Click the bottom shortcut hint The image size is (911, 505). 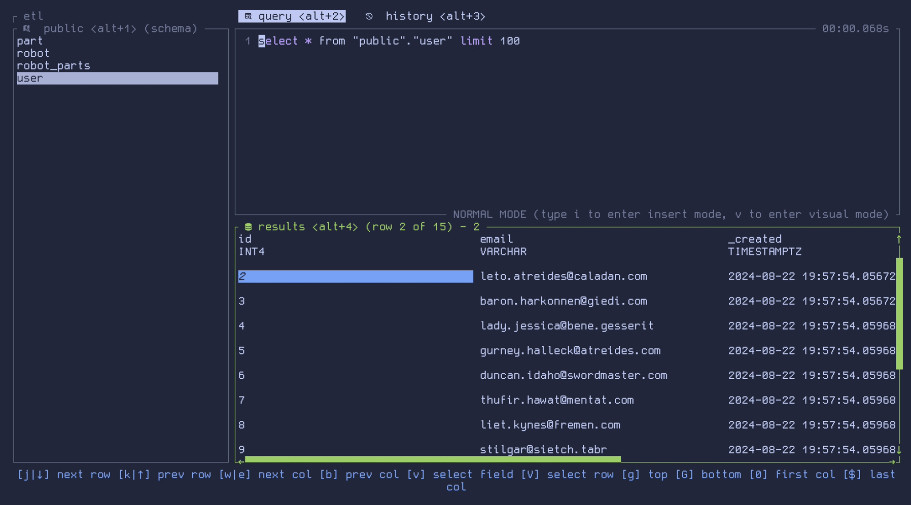(x=708, y=475)
